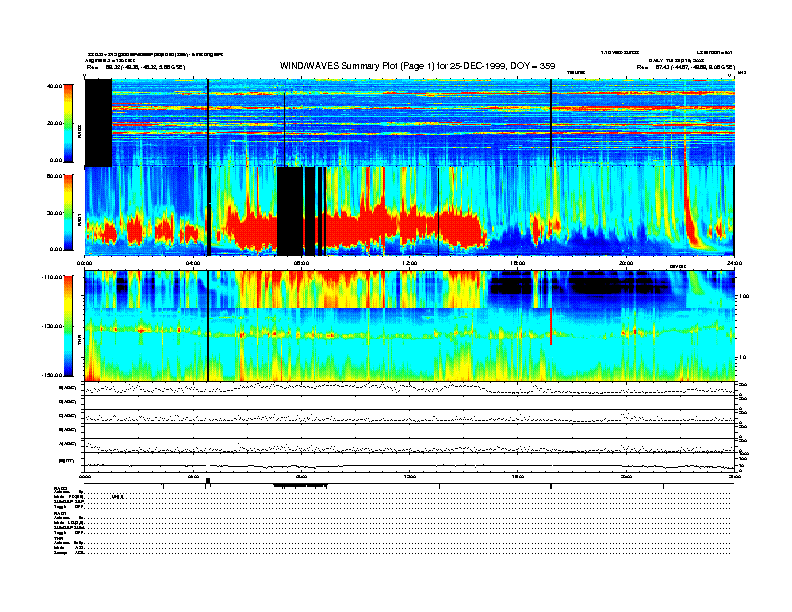Click the topmost dotted line-plot trace panel
Viewport: 792px width, 612px height.
click(410, 388)
